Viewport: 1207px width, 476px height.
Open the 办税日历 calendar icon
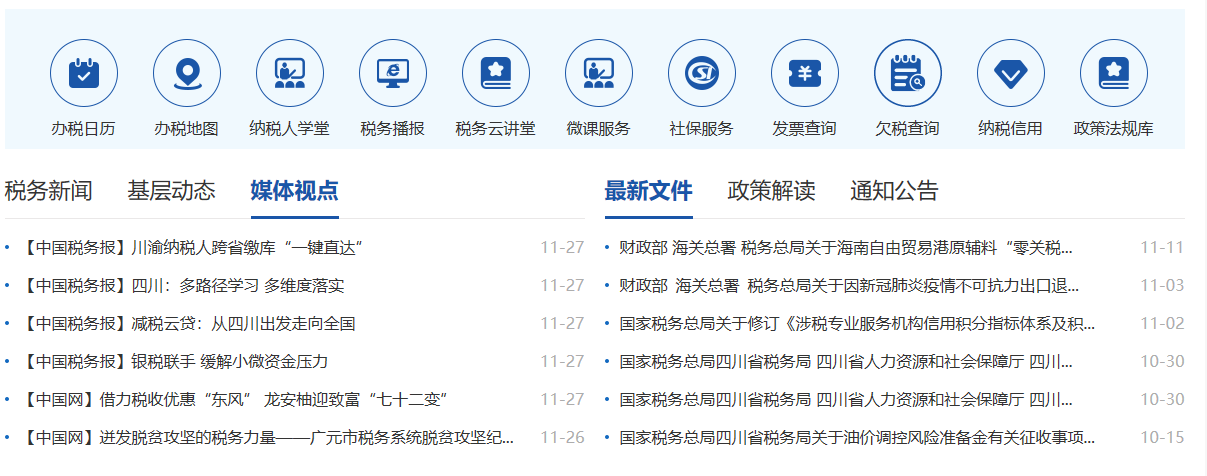84,74
